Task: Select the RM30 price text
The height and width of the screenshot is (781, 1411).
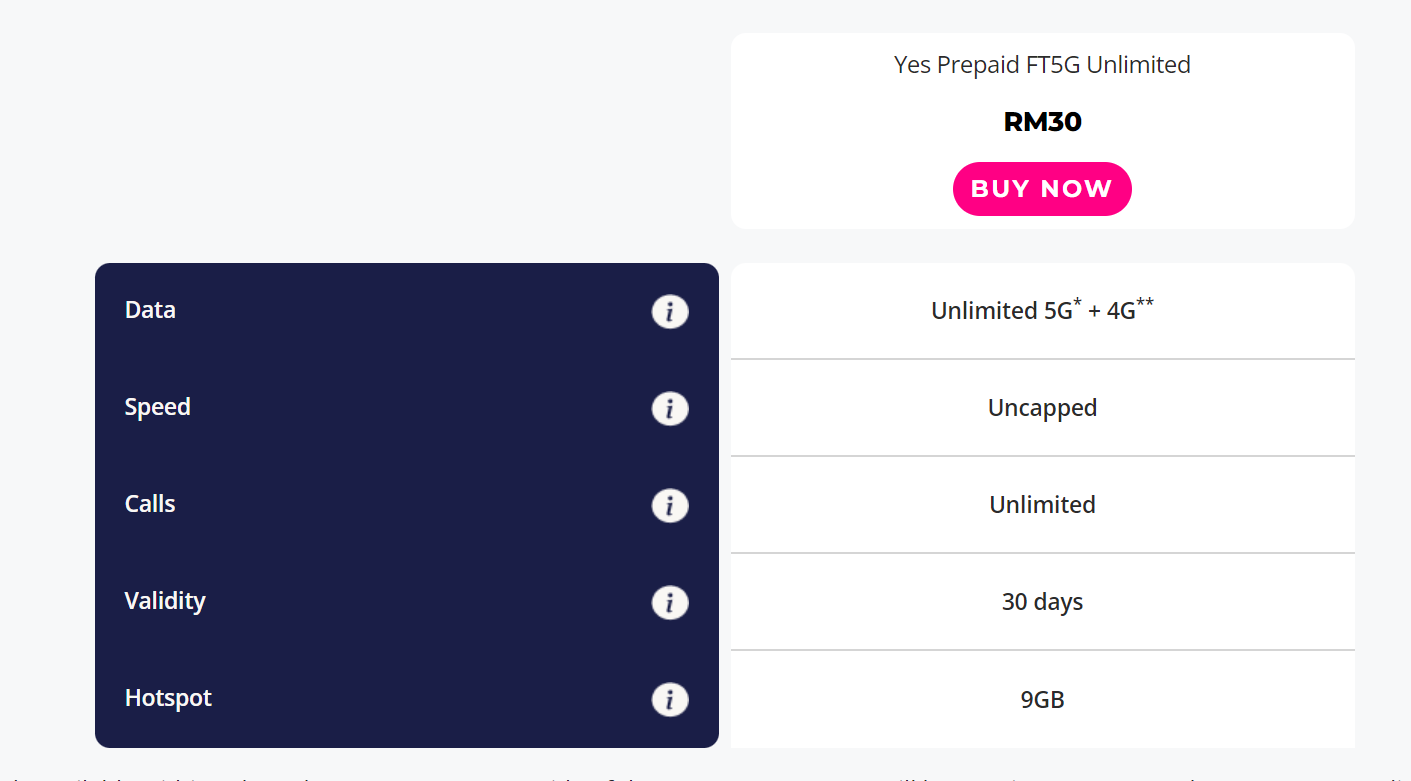Action: (x=1042, y=122)
